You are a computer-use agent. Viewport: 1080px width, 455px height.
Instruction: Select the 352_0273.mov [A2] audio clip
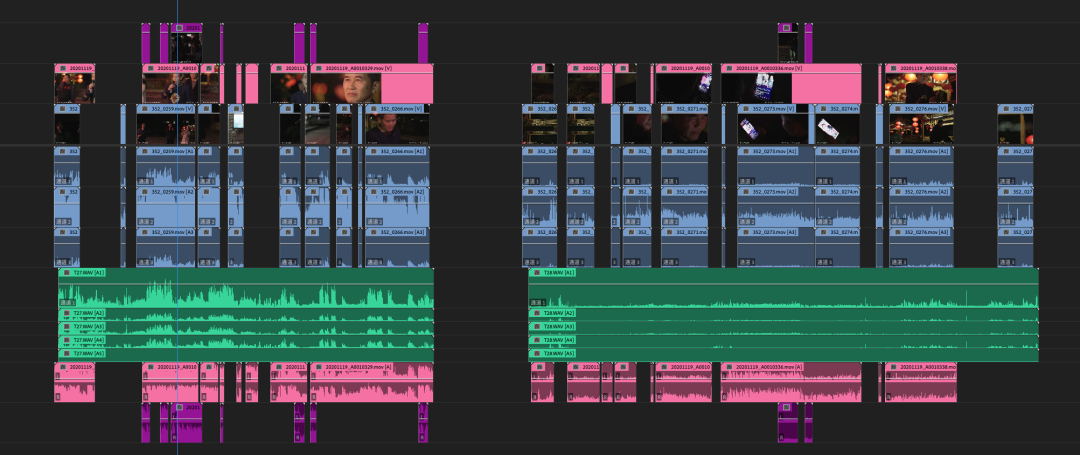[775, 207]
